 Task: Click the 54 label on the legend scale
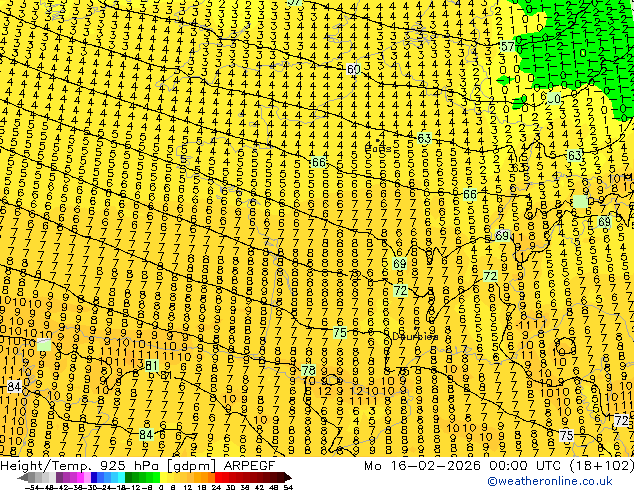click(288, 487)
